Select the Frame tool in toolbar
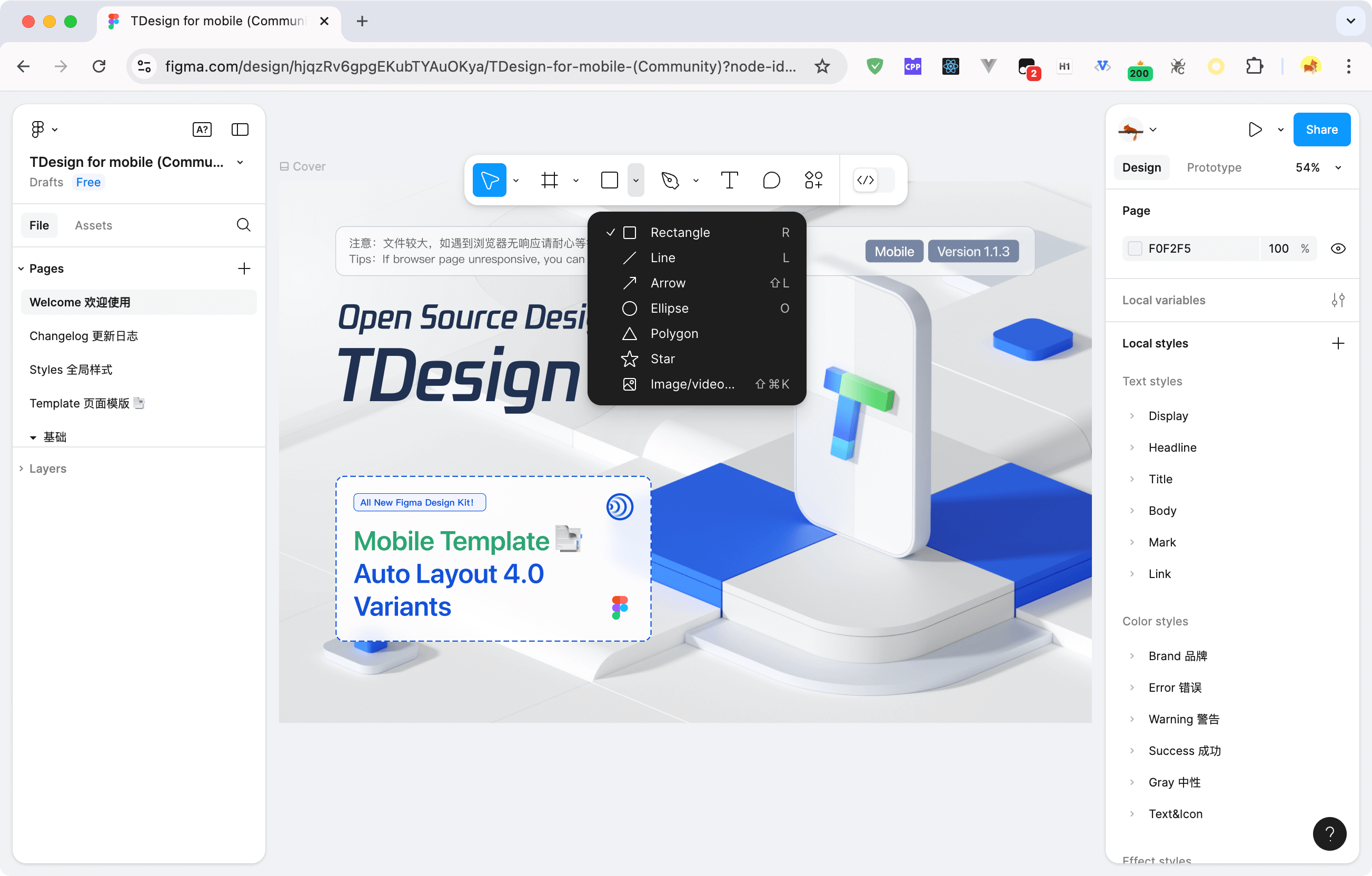The image size is (1372, 876). (549, 181)
